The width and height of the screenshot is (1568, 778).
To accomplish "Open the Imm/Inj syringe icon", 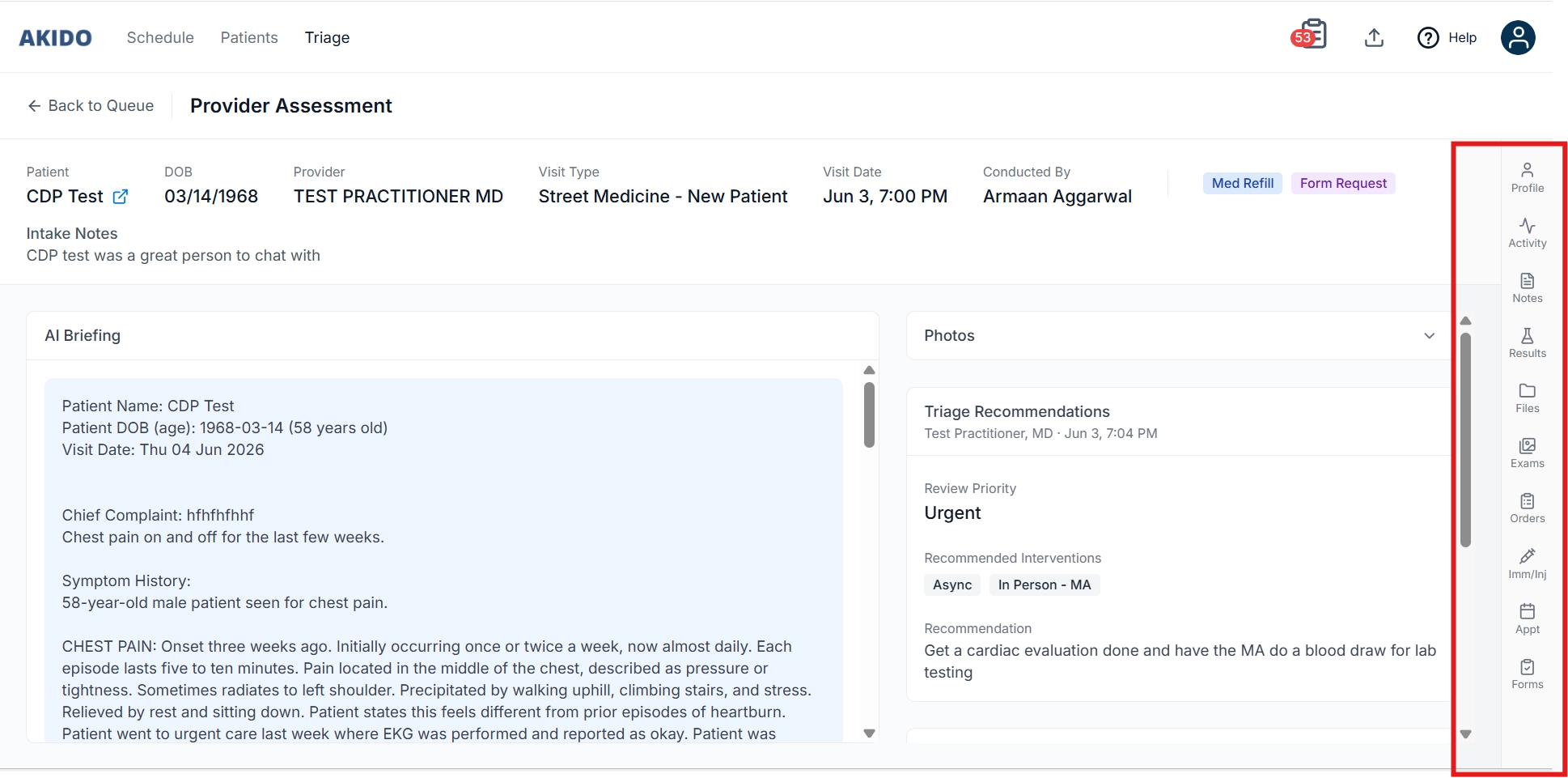I will click(1527, 563).
